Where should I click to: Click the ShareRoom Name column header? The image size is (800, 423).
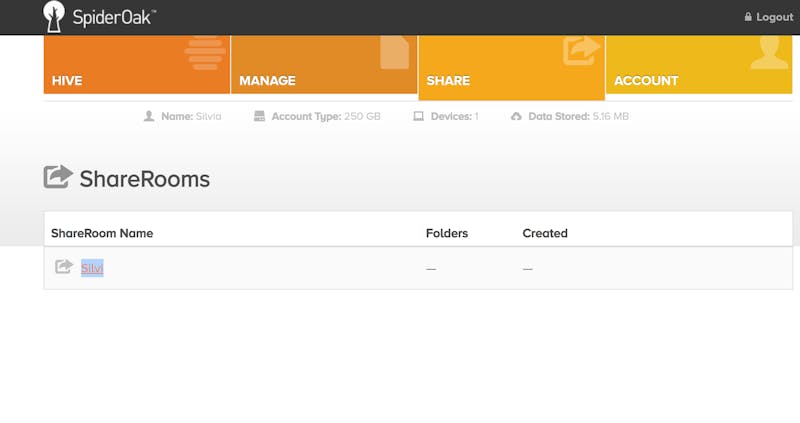pos(102,233)
